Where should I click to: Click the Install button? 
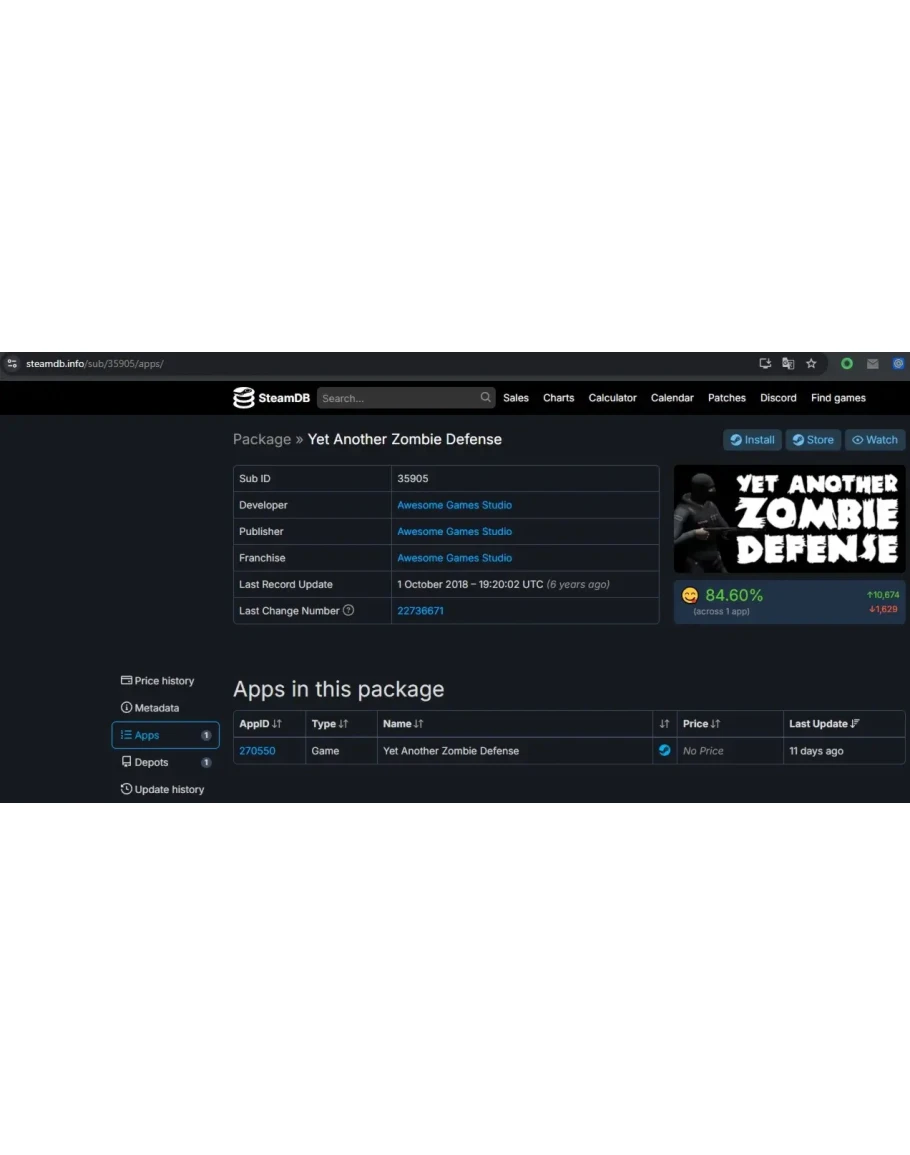point(752,440)
